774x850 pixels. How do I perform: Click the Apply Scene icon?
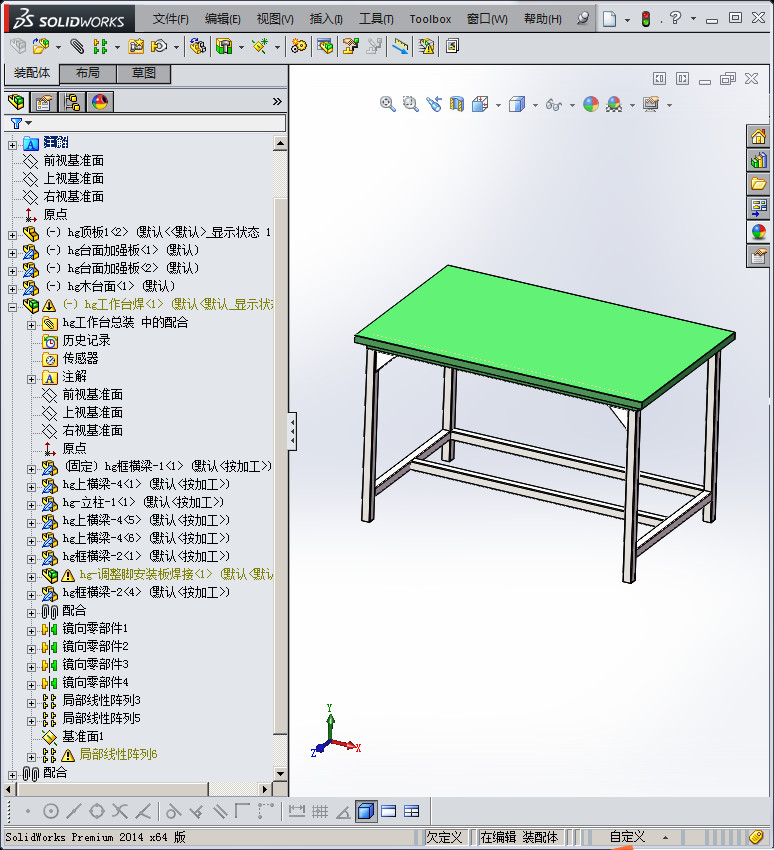(x=614, y=104)
